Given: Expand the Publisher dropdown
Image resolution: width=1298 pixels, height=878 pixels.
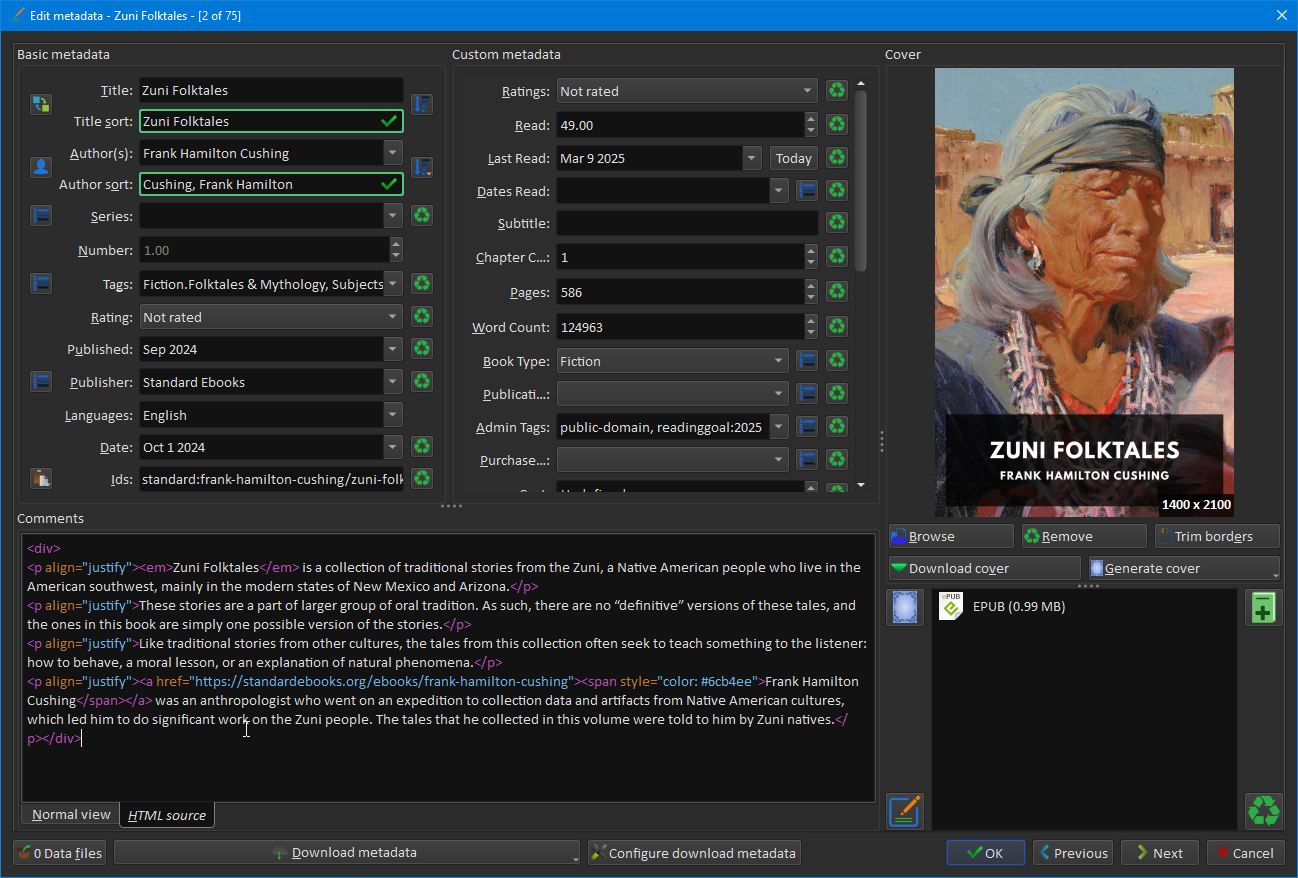Looking at the screenshot, I should pyautogui.click(x=393, y=382).
